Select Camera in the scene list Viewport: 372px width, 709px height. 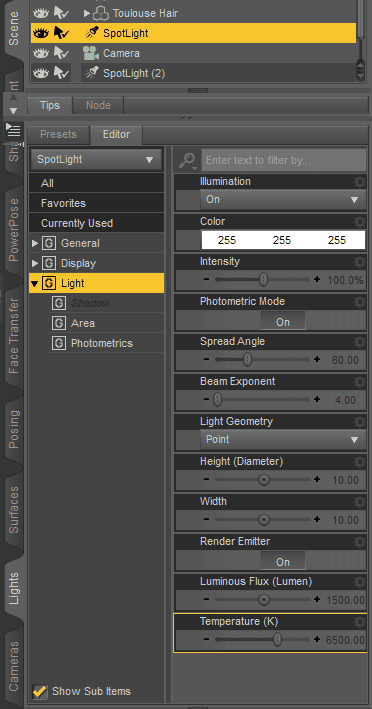point(121,53)
